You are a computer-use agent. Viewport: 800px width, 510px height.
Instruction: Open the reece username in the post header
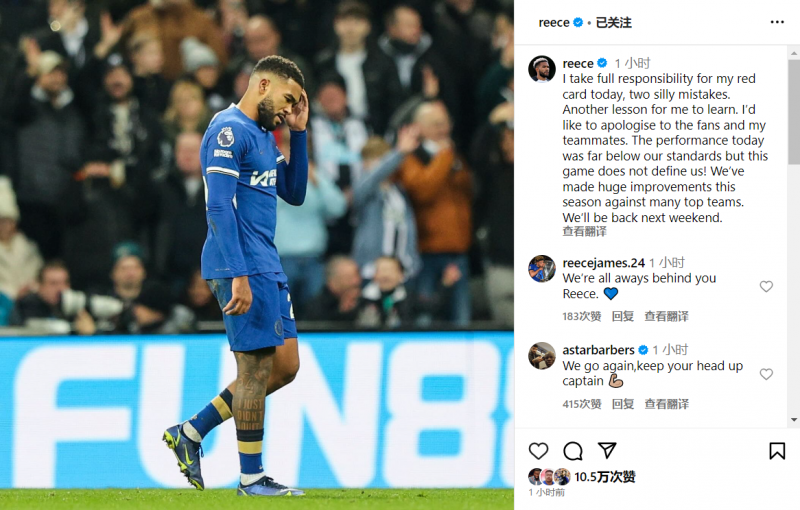tap(554, 22)
